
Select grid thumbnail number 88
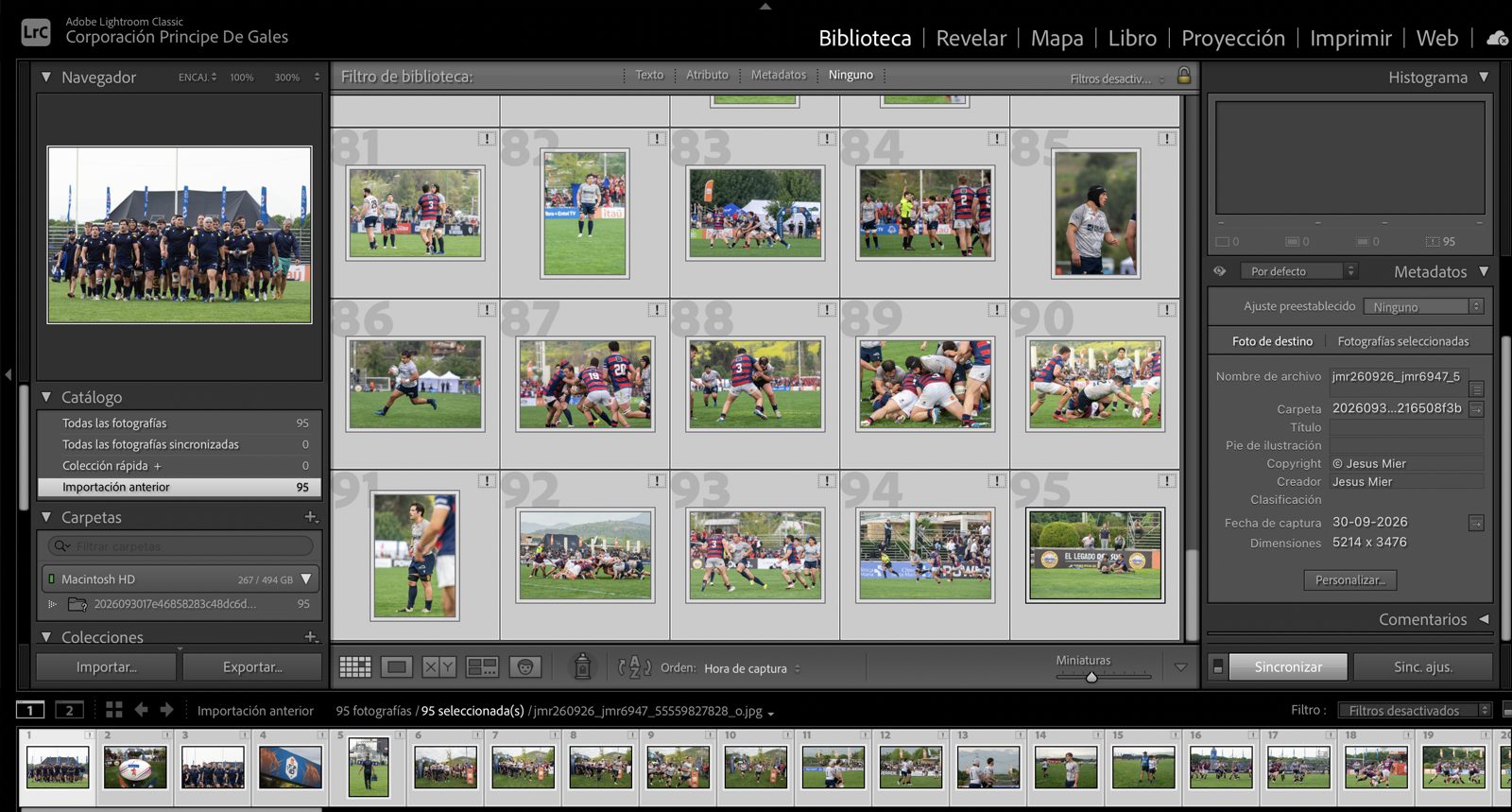[755, 384]
